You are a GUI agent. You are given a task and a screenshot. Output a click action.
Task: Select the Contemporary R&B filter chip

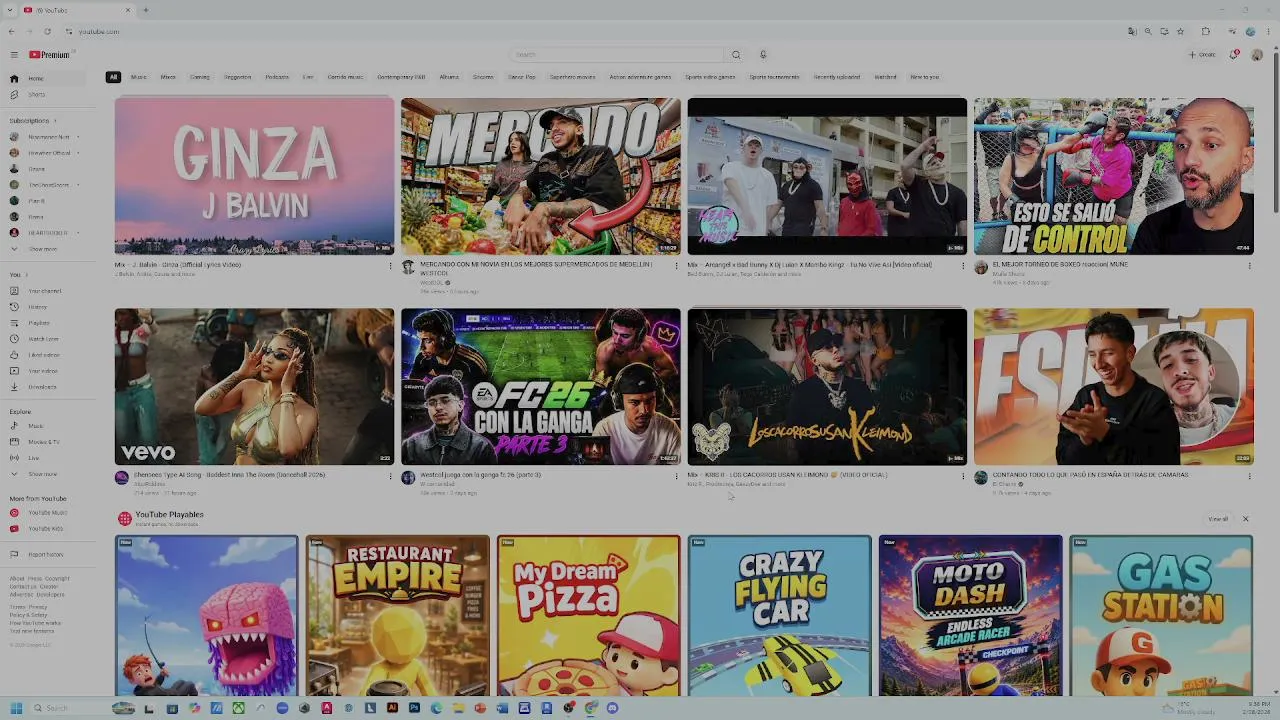tap(401, 77)
